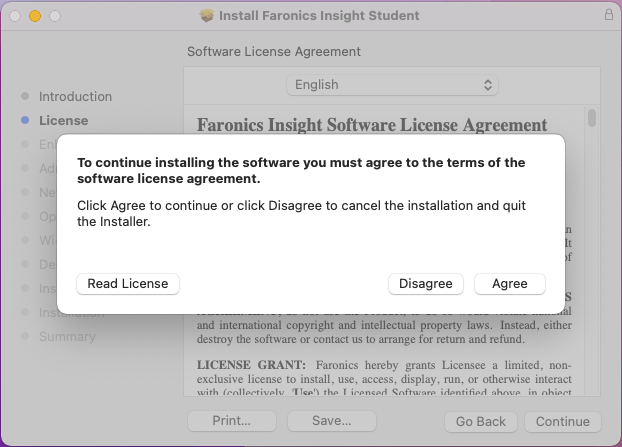Click the Agree button in the dialog
Viewport: 622px width, 447px height.
click(509, 284)
